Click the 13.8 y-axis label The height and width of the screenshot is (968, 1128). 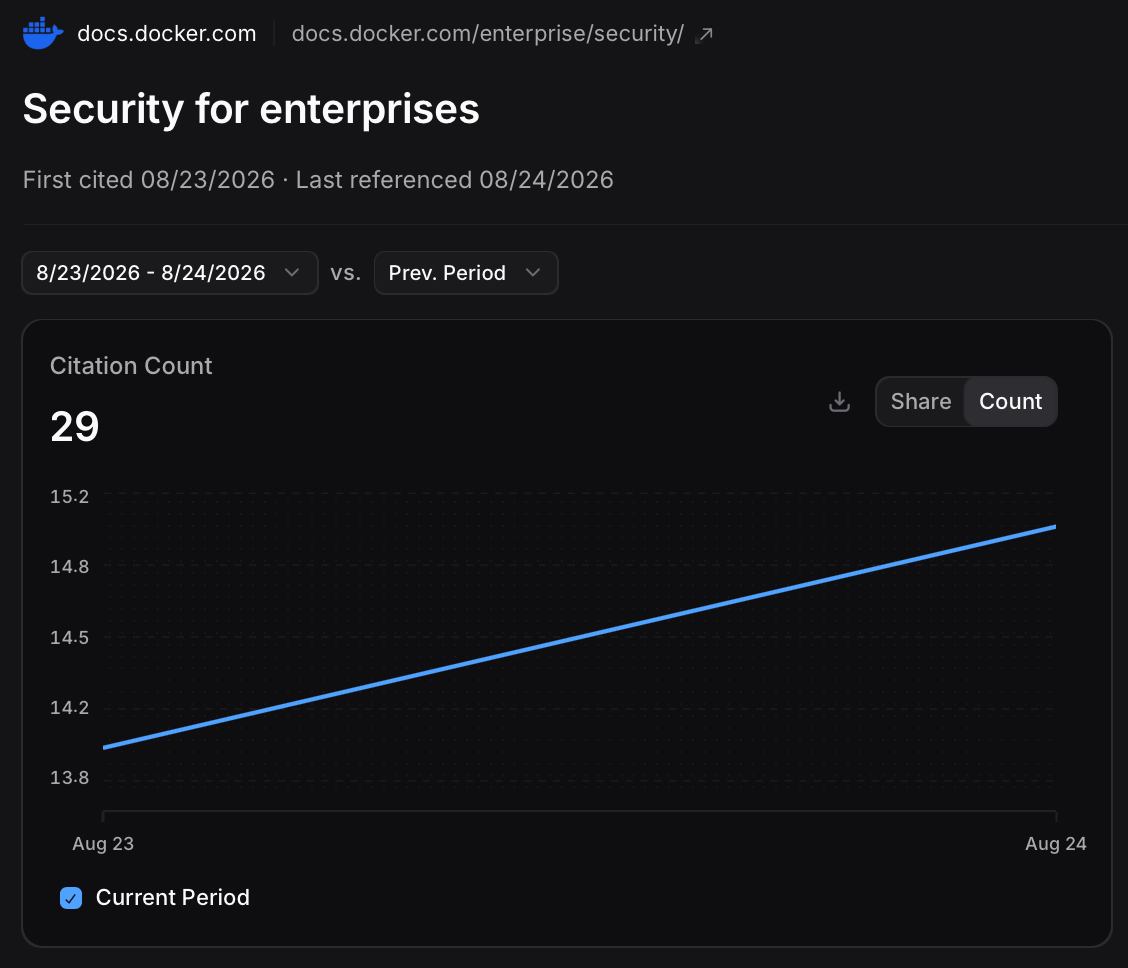pos(70,777)
